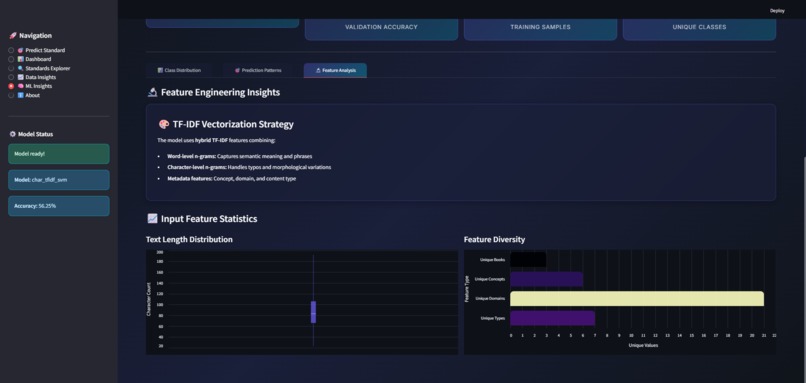Click the Feature Type y-axis title
Screen dimensions: 806x383
coord(467,289)
